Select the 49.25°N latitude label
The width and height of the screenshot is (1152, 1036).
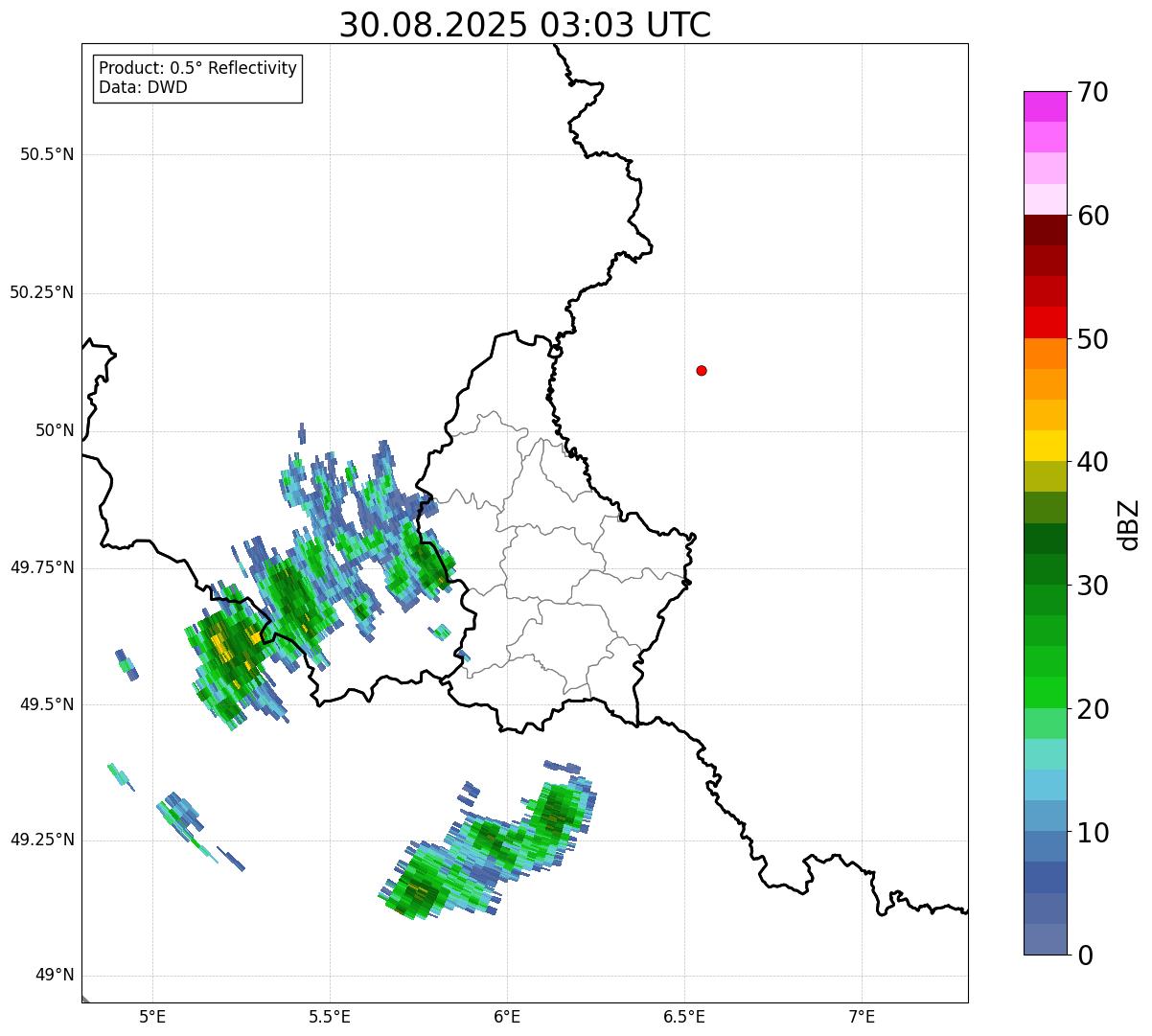coord(42,840)
